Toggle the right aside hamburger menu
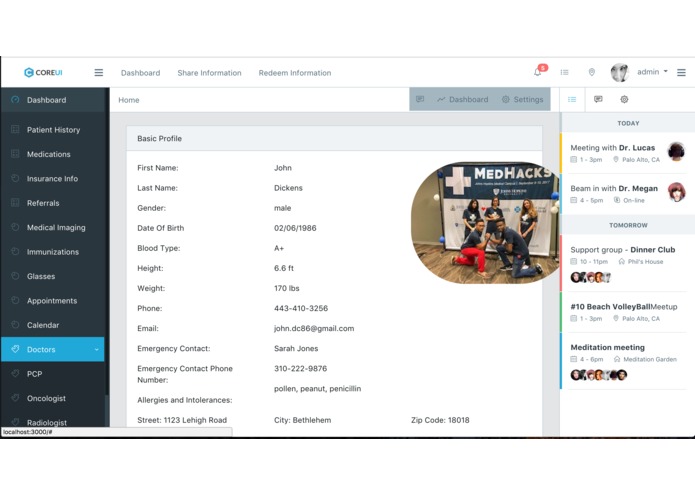Viewport: 695px width, 494px height. point(681,72)
